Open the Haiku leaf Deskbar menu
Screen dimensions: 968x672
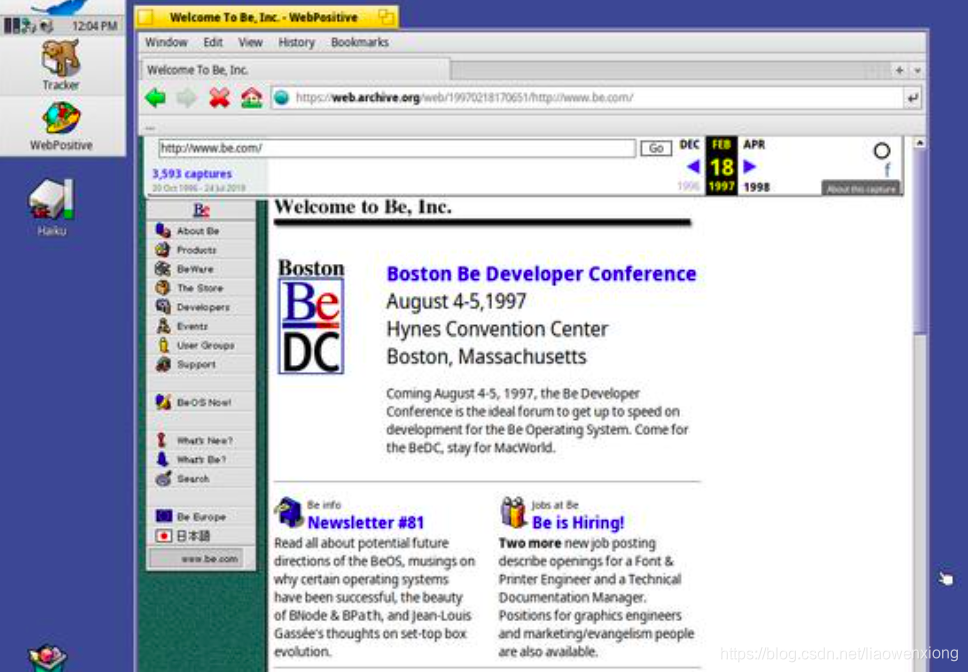coord(60,8)
